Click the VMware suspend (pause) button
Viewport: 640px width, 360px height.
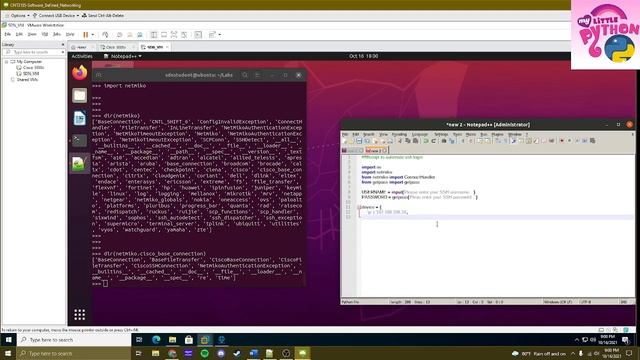86,35
